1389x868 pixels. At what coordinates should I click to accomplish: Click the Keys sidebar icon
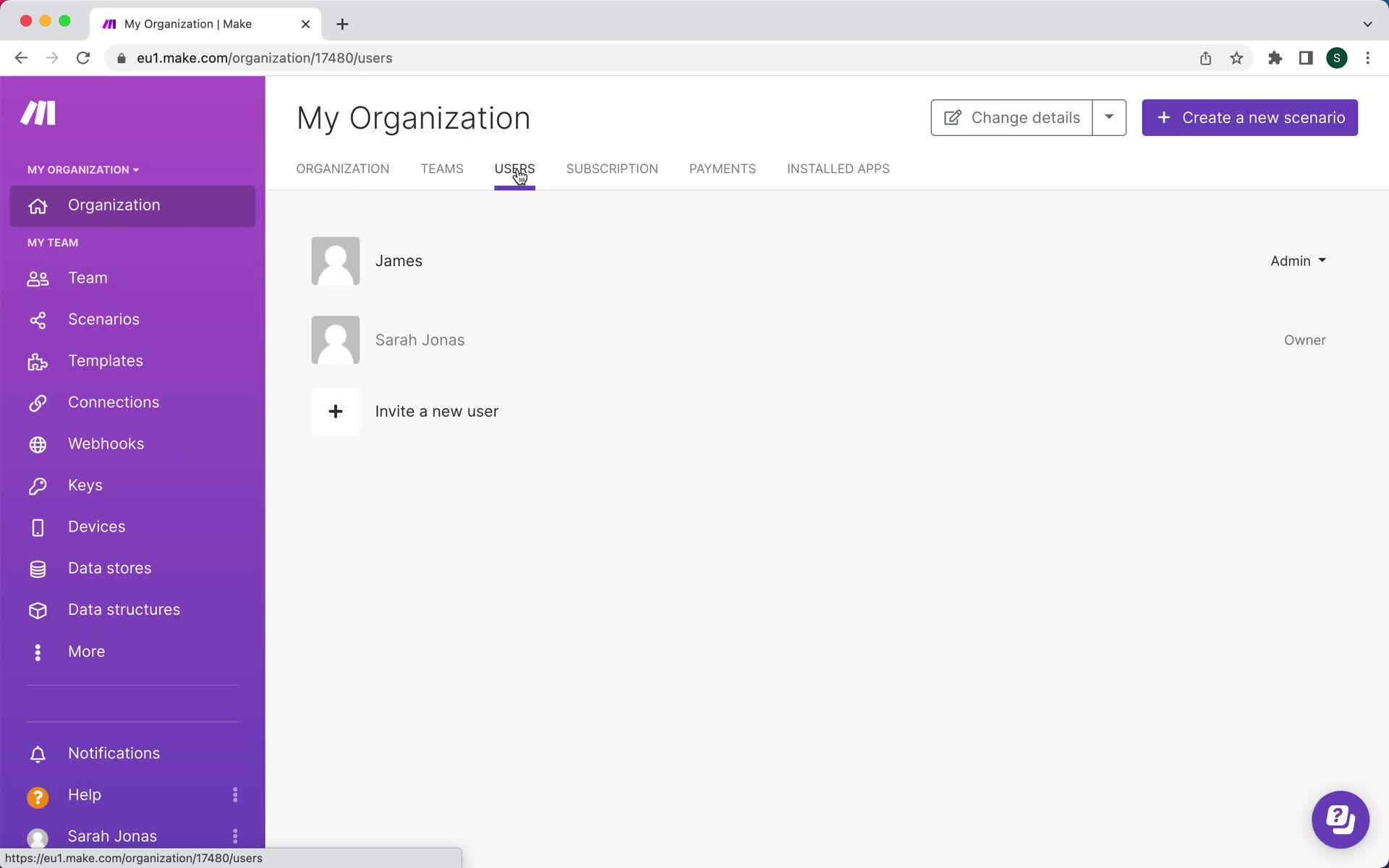pyautogui.click(x=38, y=485)
